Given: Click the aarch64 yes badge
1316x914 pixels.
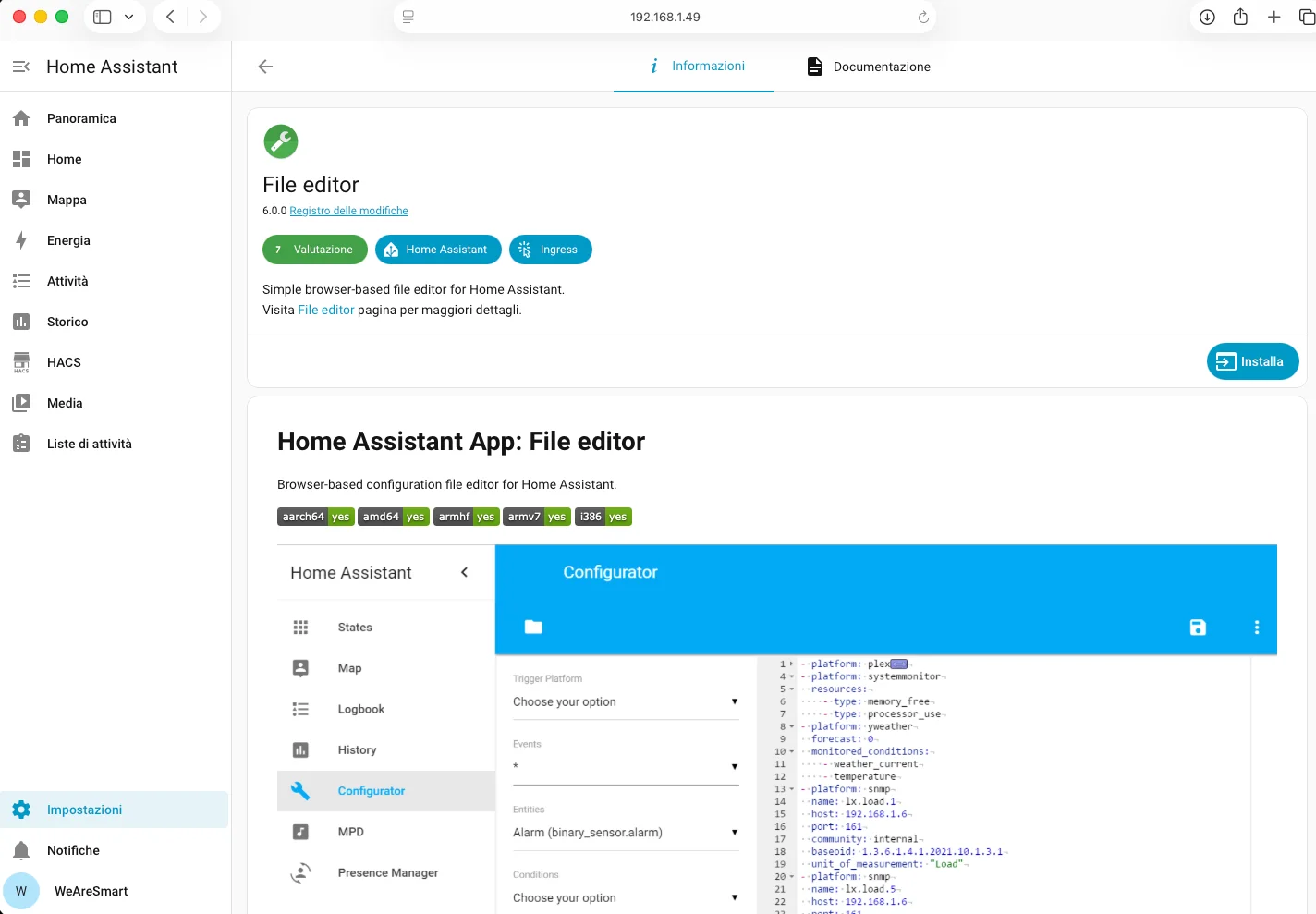Looking at the screenshot, I should click(x=316, y=517).
